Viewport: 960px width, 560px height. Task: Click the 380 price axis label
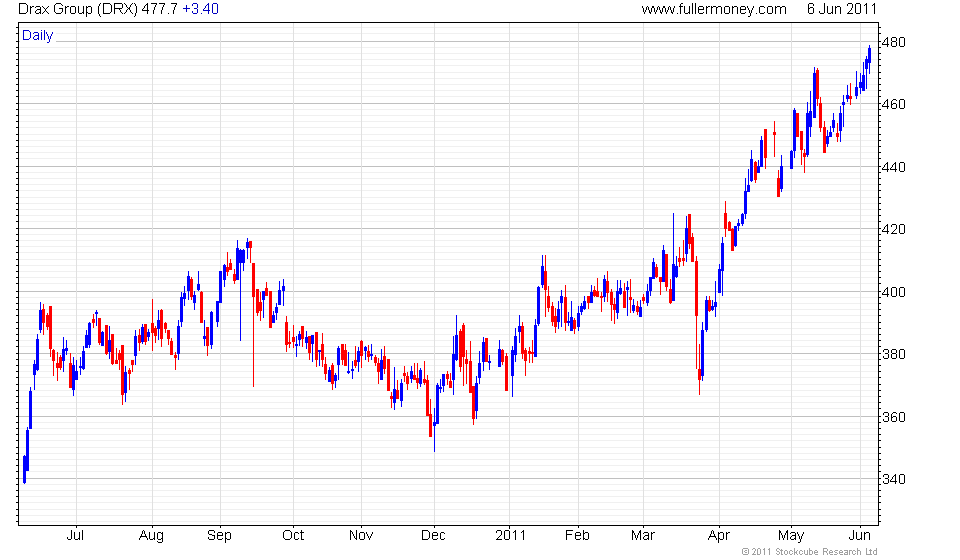(x=893, y=354)
